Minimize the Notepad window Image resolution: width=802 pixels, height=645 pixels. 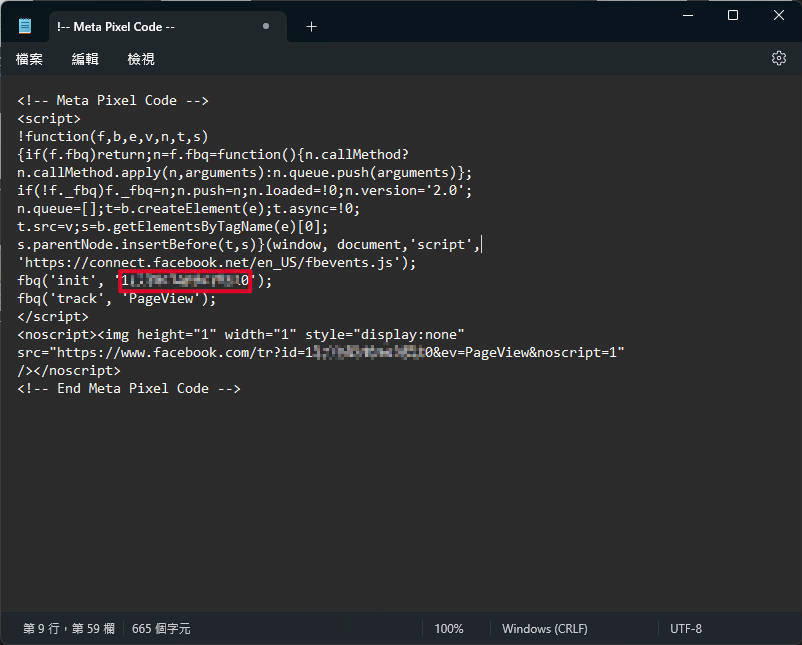click(x=686, y=16)
